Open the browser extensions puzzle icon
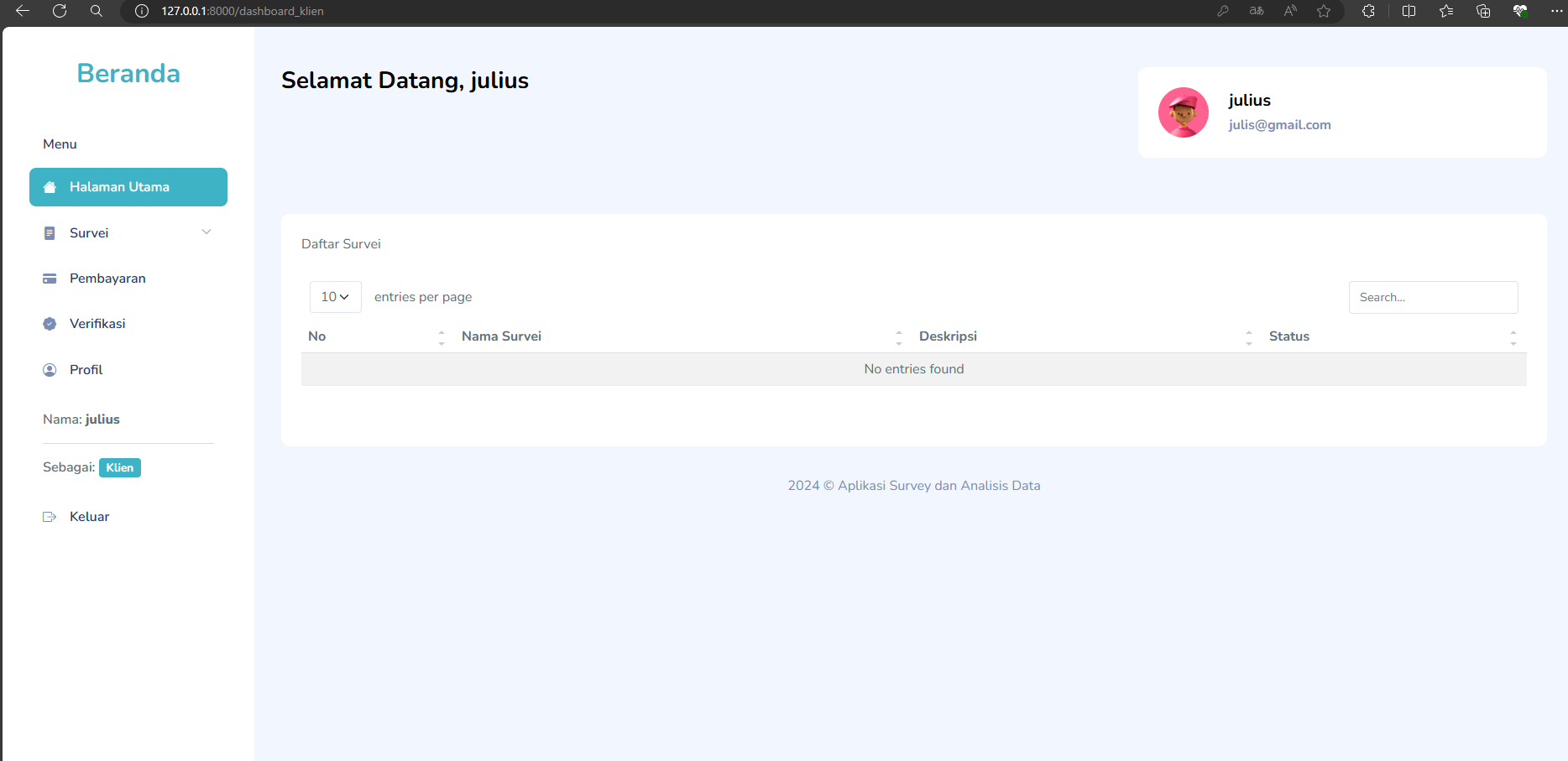Viewport: 1568px width, 761px height. [x=1368, y=11]
